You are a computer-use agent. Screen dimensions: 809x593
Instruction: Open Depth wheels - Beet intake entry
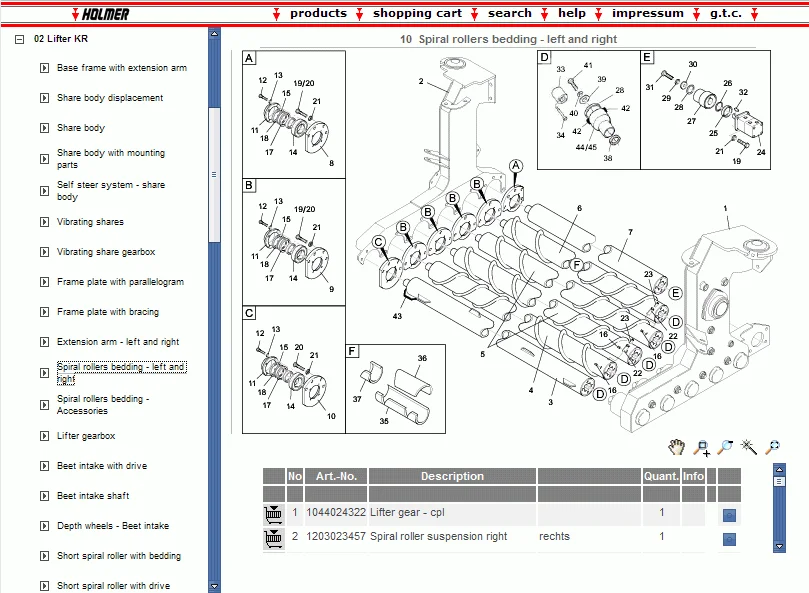pyautogui.click(x=113, y=526)
